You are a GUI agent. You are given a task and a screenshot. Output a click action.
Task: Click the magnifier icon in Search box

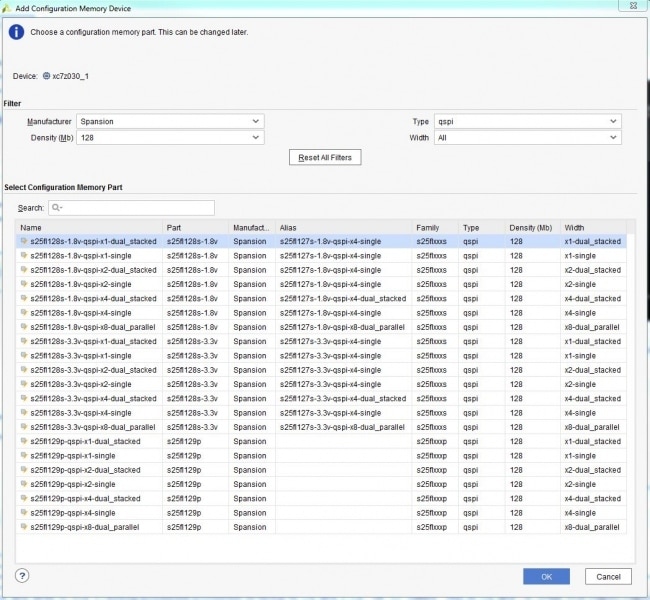click(x=56, y=208)
